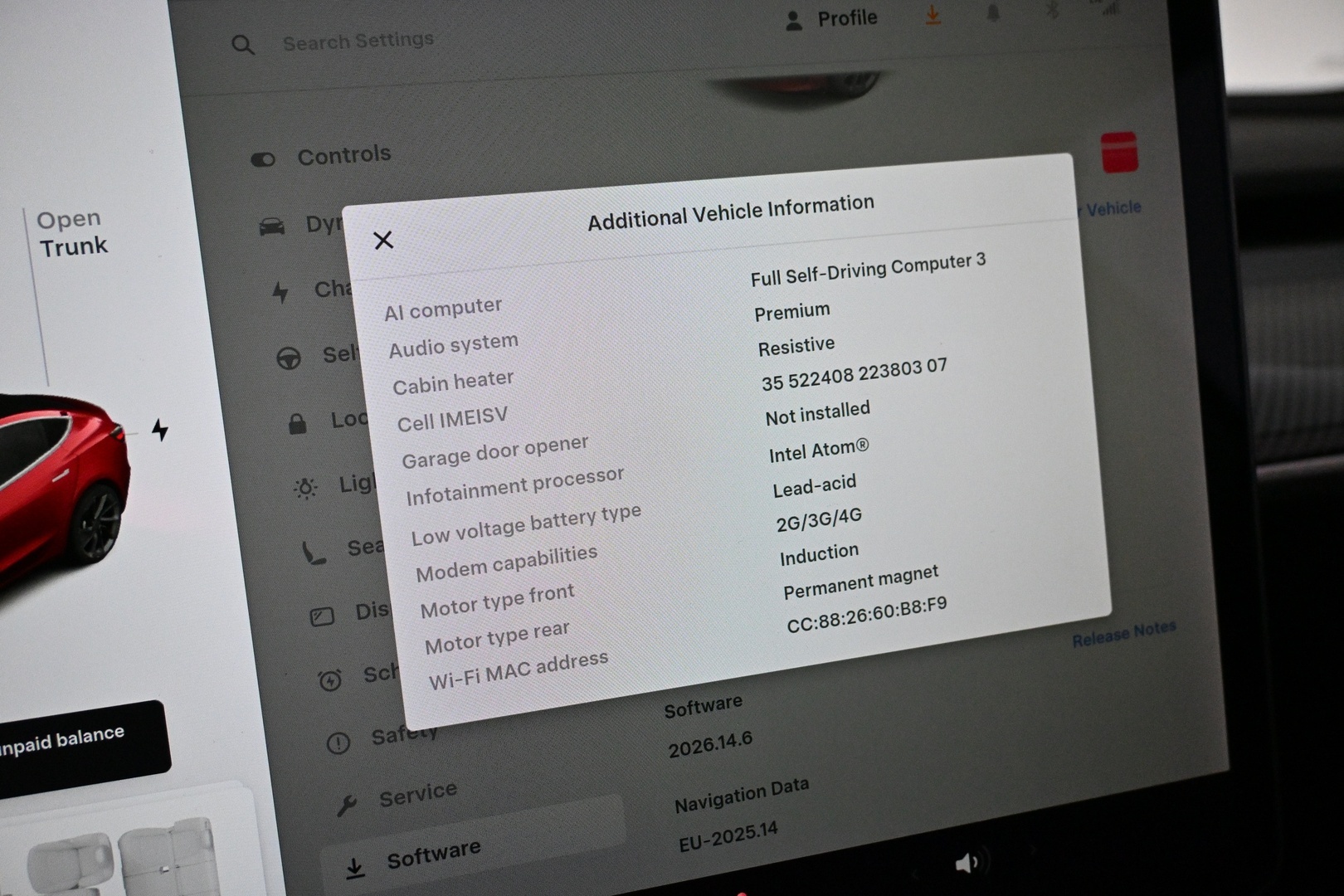Tap the Safety warning icon

338,743
